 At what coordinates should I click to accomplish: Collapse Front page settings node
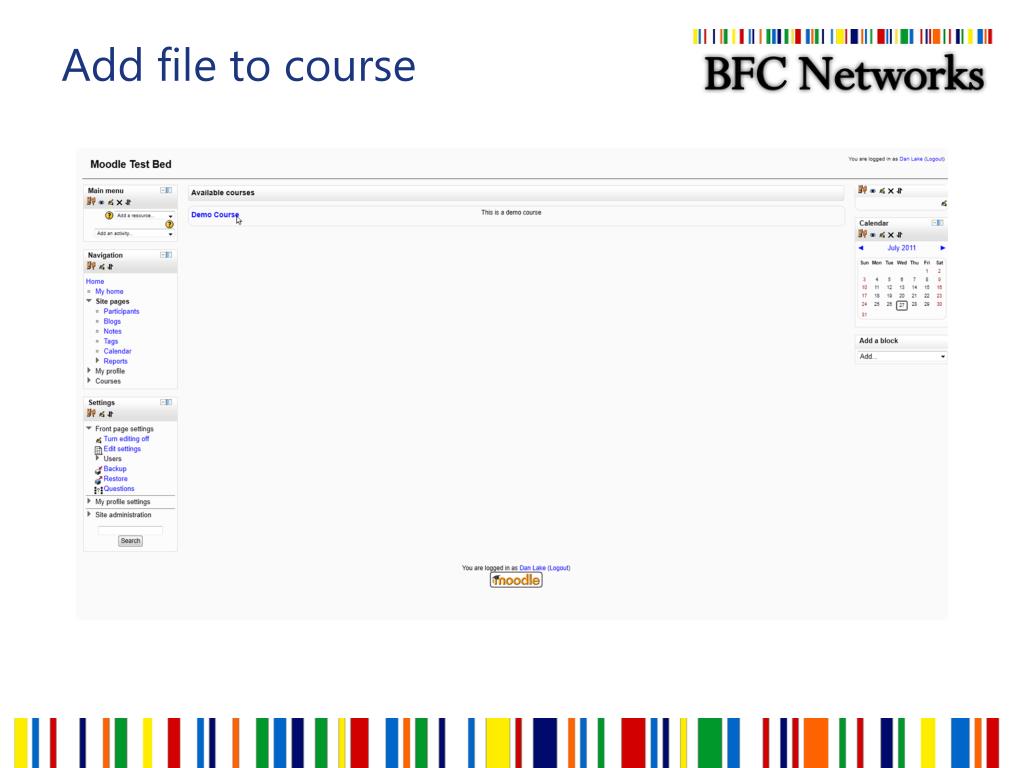point(89,428)
